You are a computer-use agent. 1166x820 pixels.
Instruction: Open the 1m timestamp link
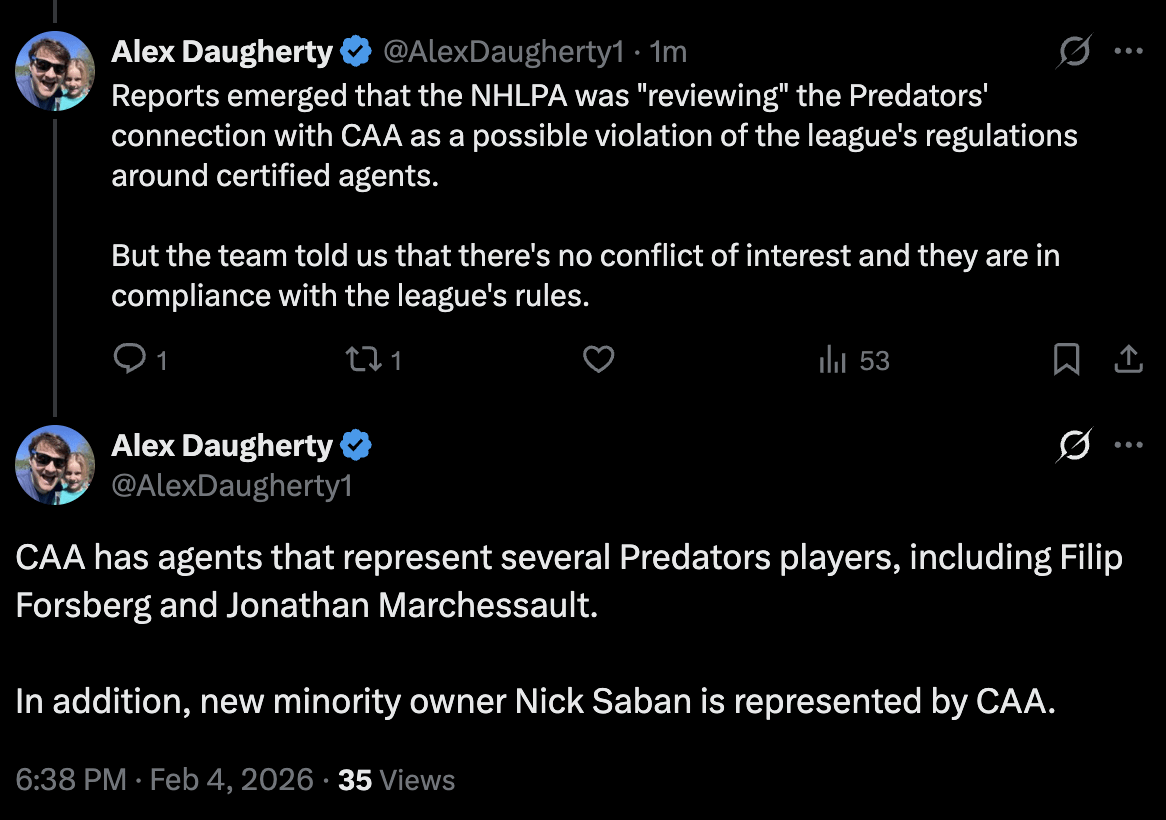point(668,51)
